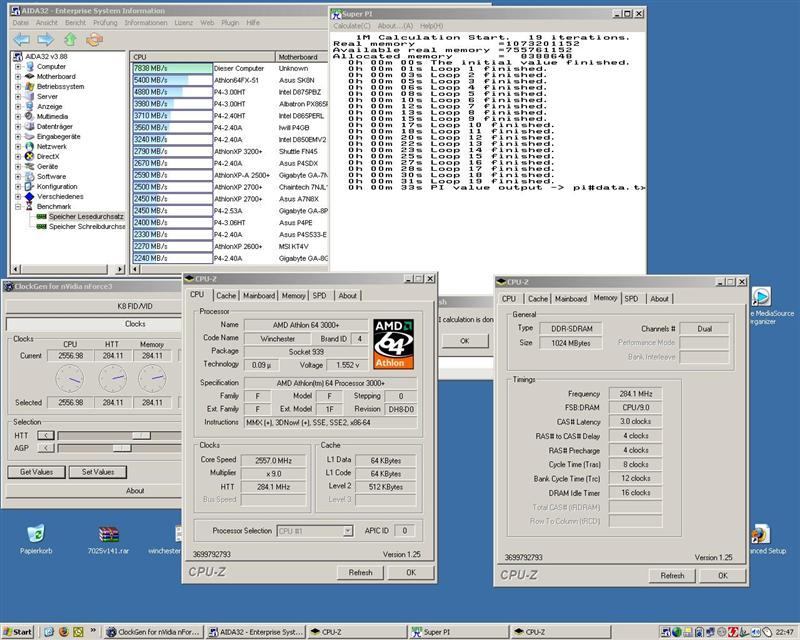Click the CPU column header in AIDA32

coord(203,57)
